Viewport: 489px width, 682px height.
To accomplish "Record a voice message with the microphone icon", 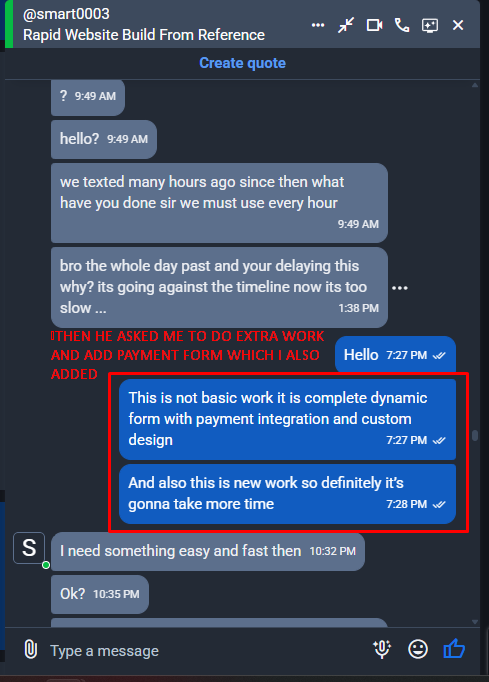I will pos(382,649).
